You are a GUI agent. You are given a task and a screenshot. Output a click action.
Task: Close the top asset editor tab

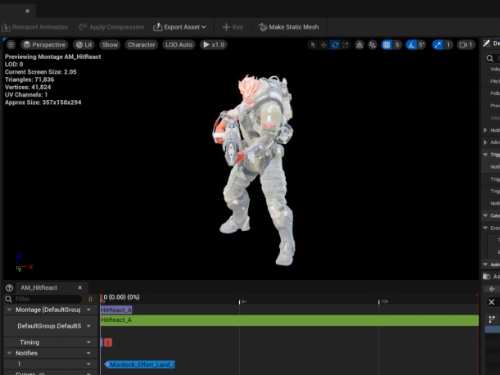pos(27,11)
